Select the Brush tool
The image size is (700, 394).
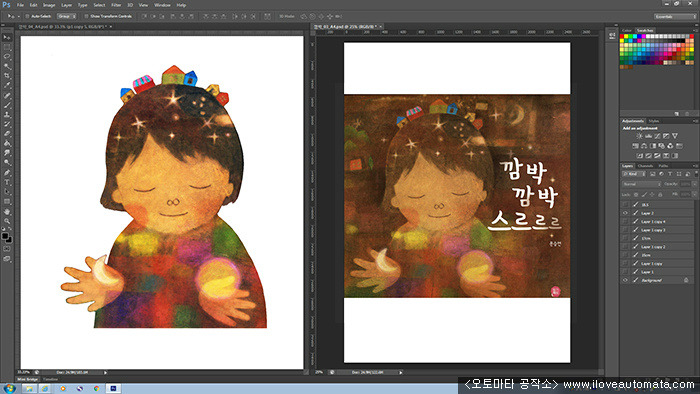coord(7,105)
